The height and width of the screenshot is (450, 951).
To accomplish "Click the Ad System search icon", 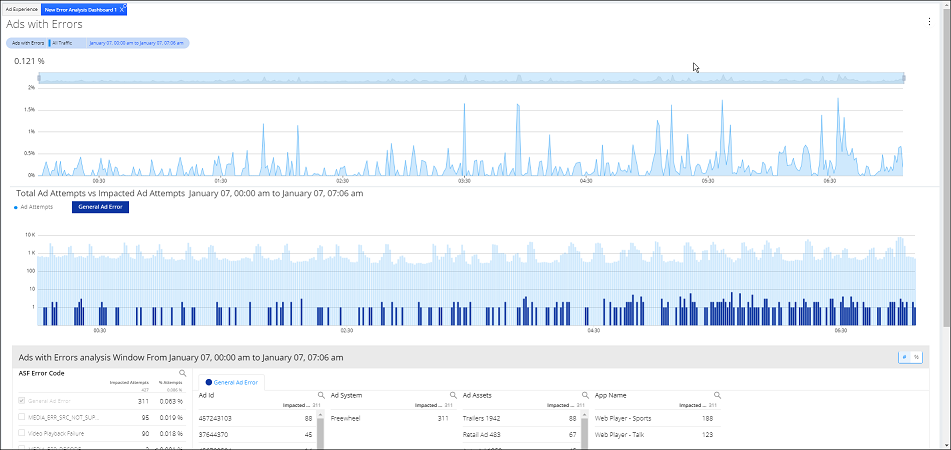I will pos(452,395).
